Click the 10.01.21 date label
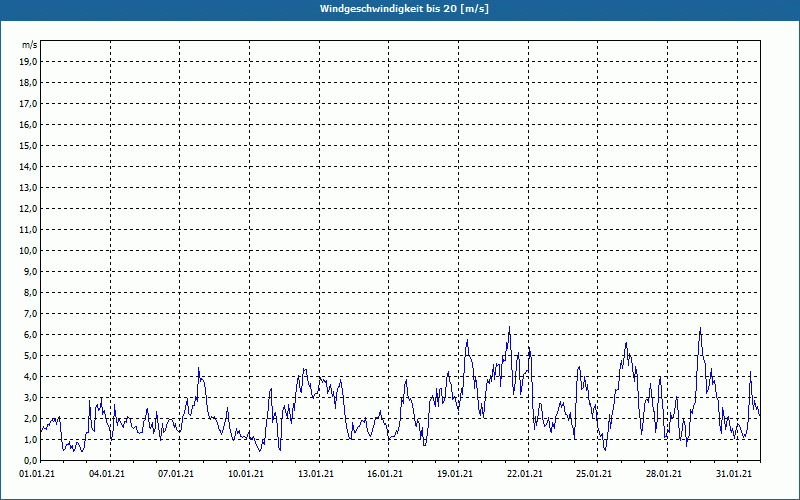 point(246,474)
